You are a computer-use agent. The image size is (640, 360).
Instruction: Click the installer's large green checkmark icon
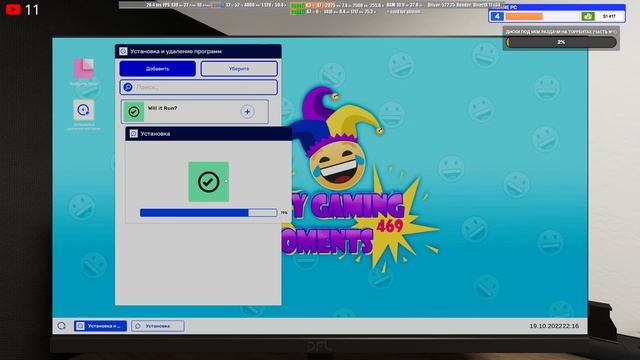(209, 182)
